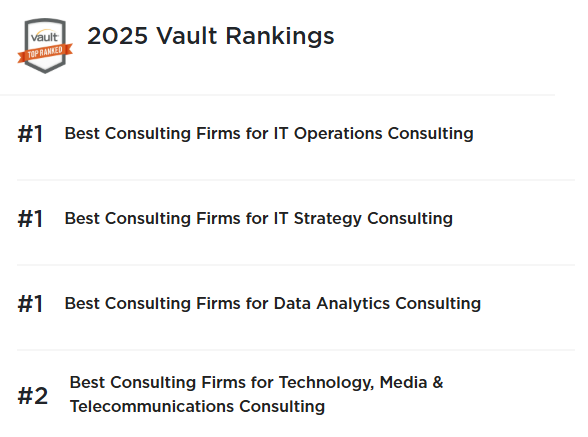This screenshot has height=437, width=588.
Task: Click Technology, Media & in the fourth ranking
Action: [361, 383]
